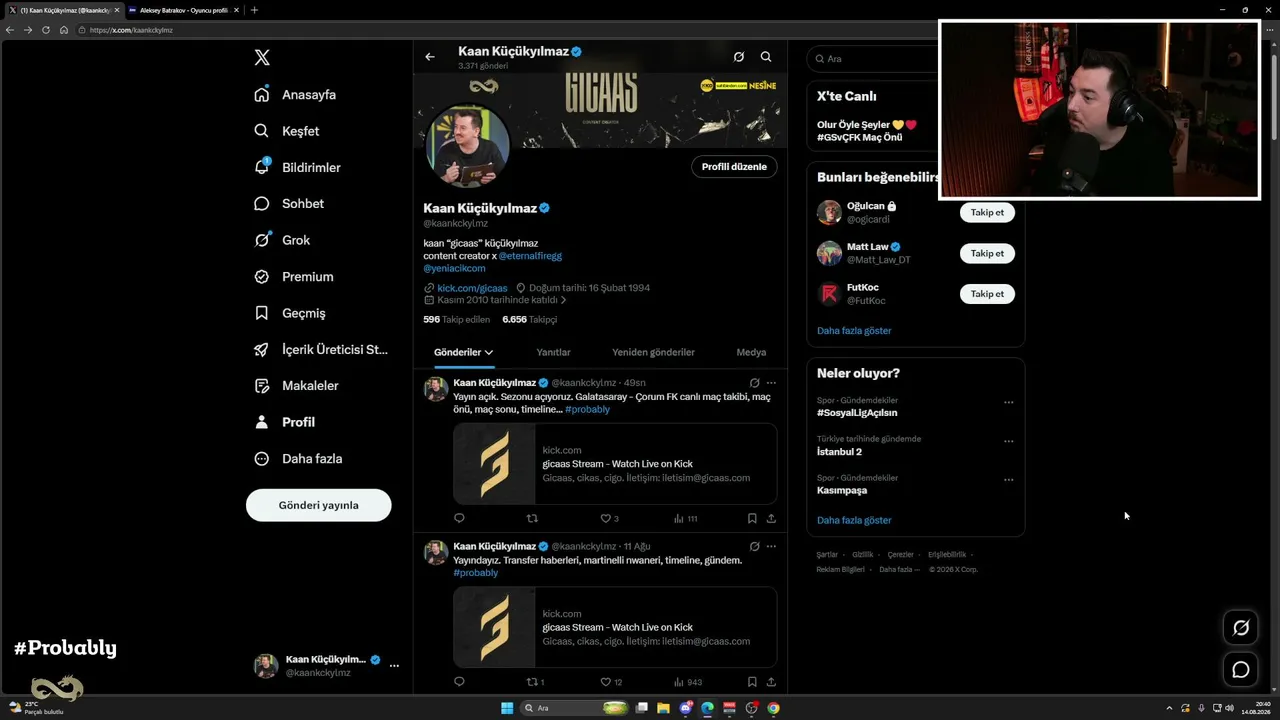Open Premium from the sidebar
The image size is (1280, 720).
click(294, 277)
